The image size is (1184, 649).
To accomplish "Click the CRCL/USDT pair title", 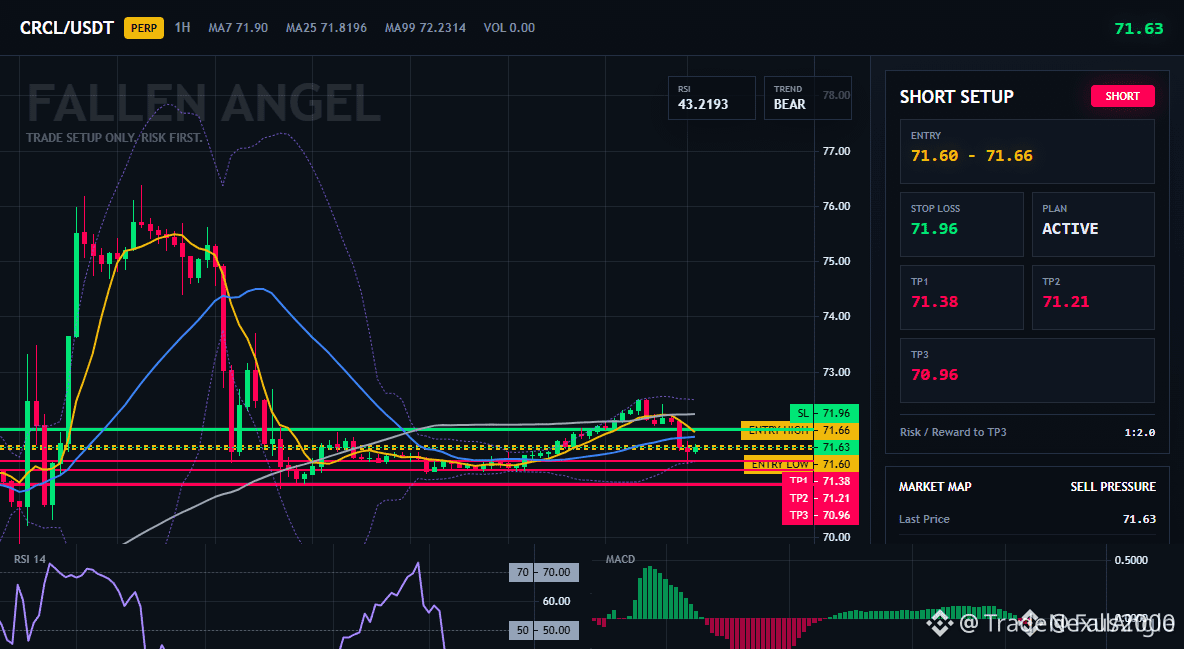I will pyautogui.click(x=66, y=28).
